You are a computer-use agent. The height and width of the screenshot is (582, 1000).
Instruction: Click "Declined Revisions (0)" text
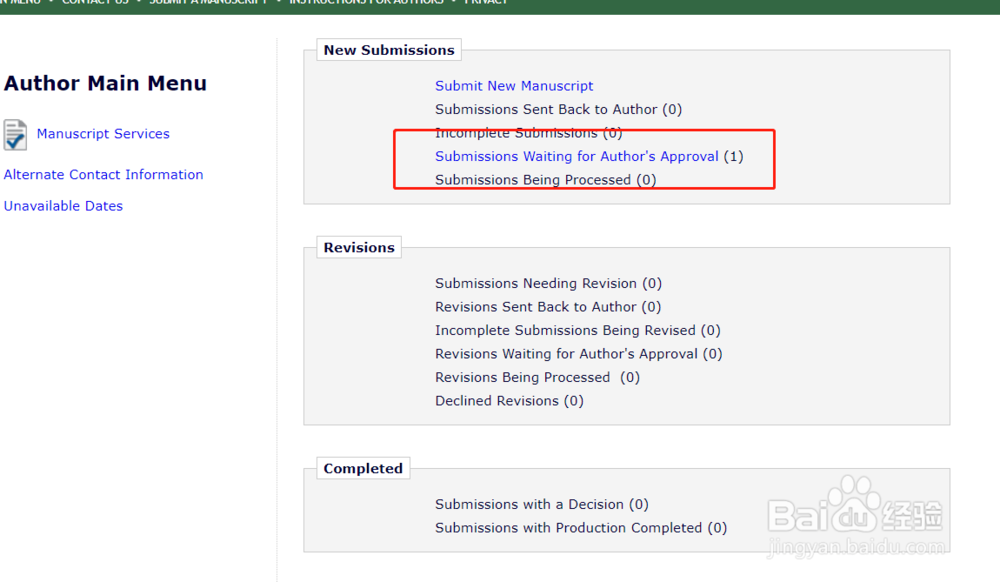(x=509, y=401)
